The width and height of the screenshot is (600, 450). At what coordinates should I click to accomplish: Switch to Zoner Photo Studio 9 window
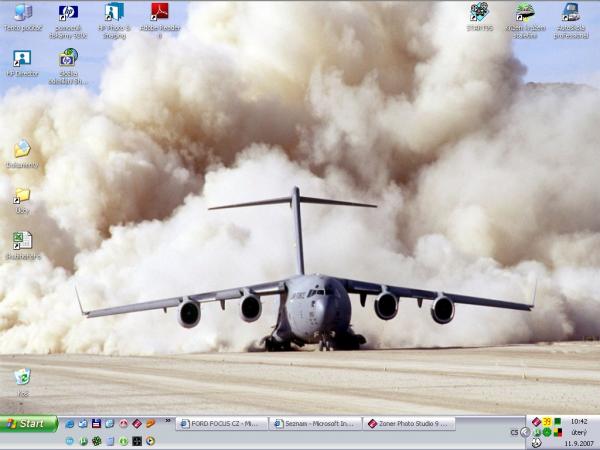tap(409, 424)
